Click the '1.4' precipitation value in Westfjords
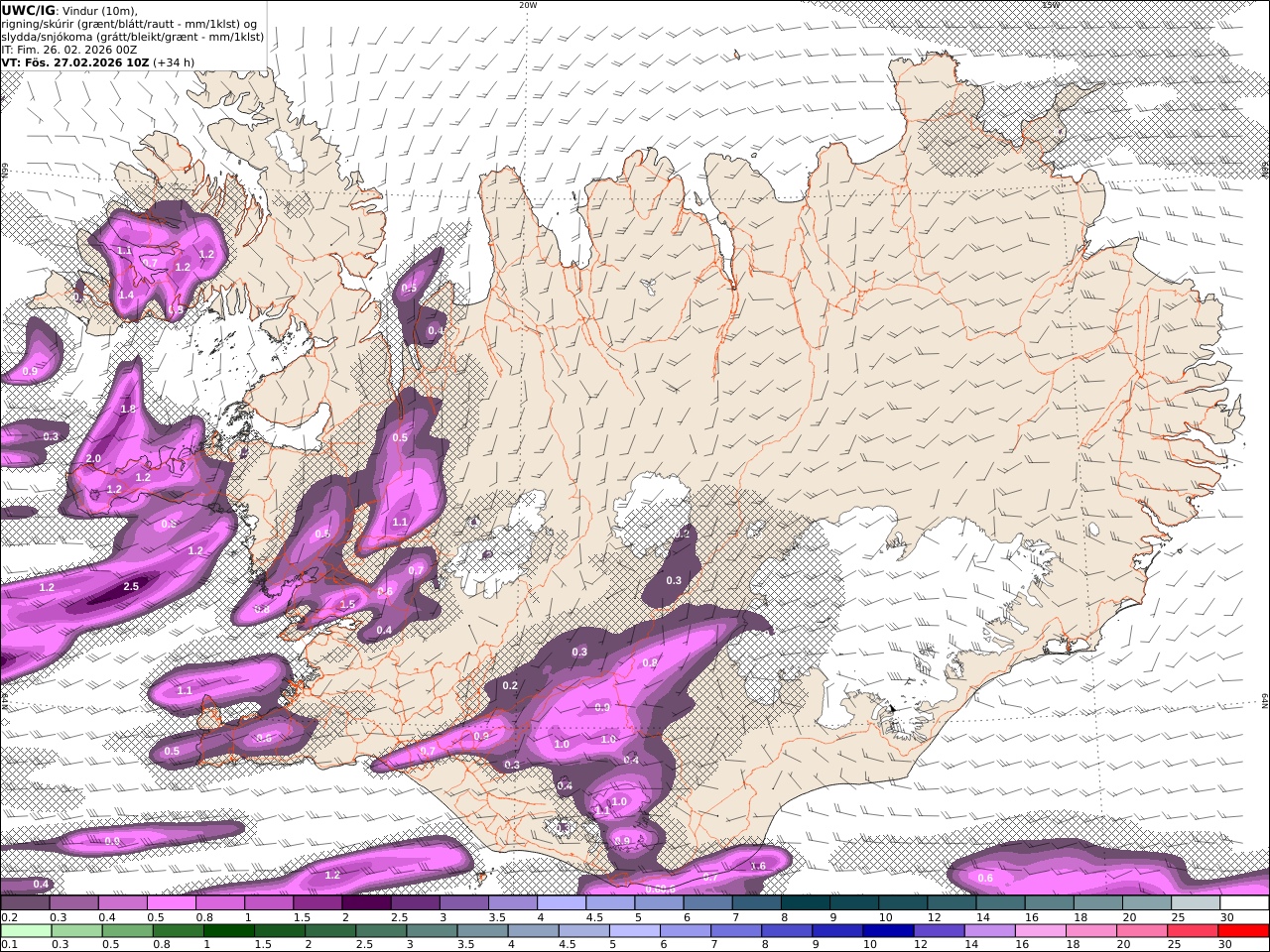This screenshot has height=952, width=1270. coord(126,296)
